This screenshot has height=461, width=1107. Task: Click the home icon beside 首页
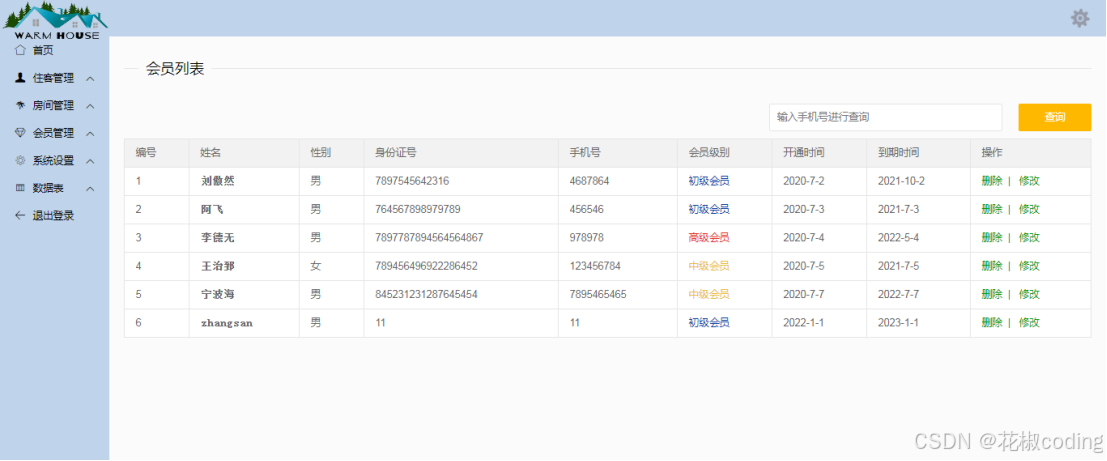(x=20, y=50)
